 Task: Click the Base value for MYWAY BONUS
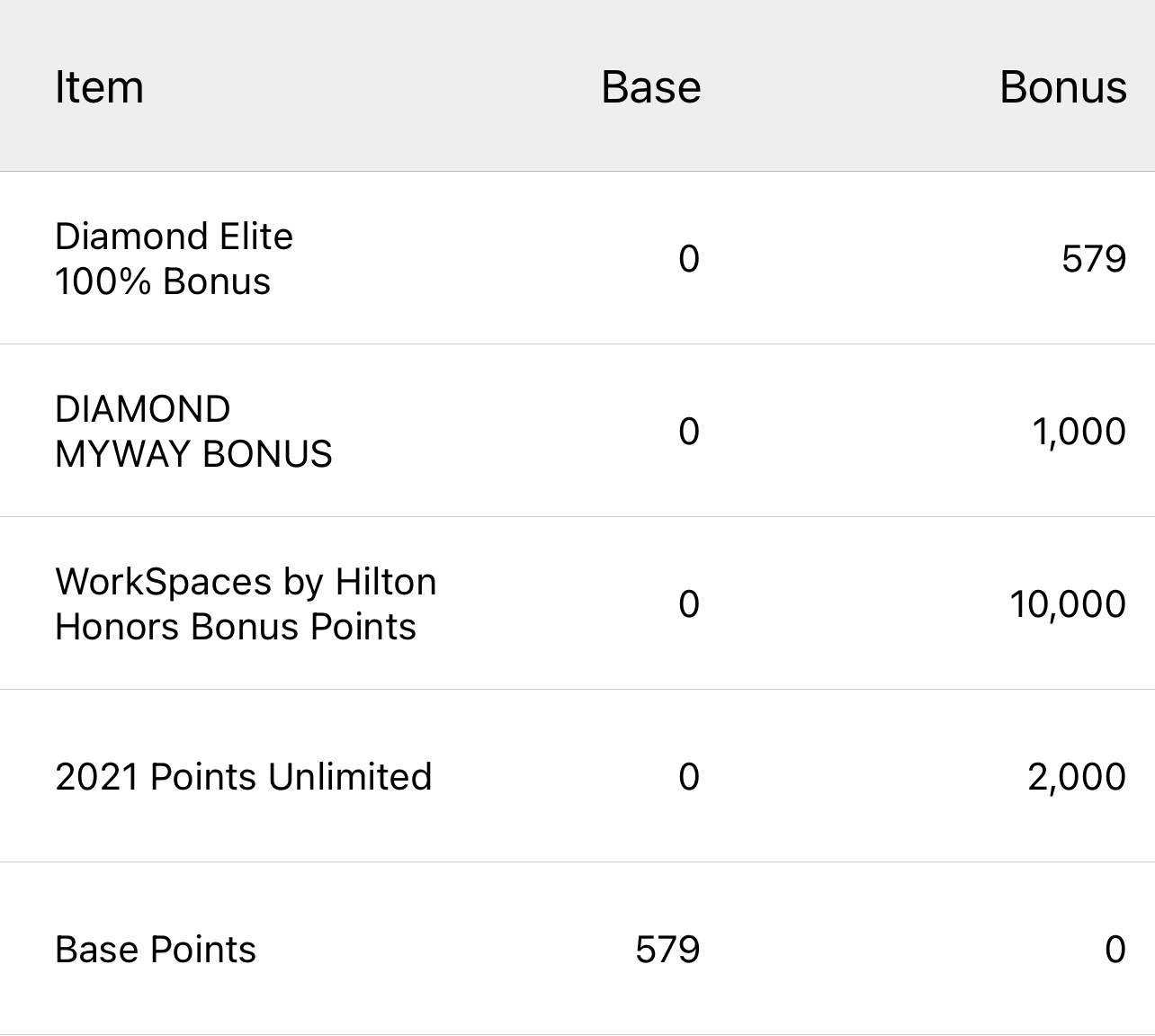click(688, 432)
